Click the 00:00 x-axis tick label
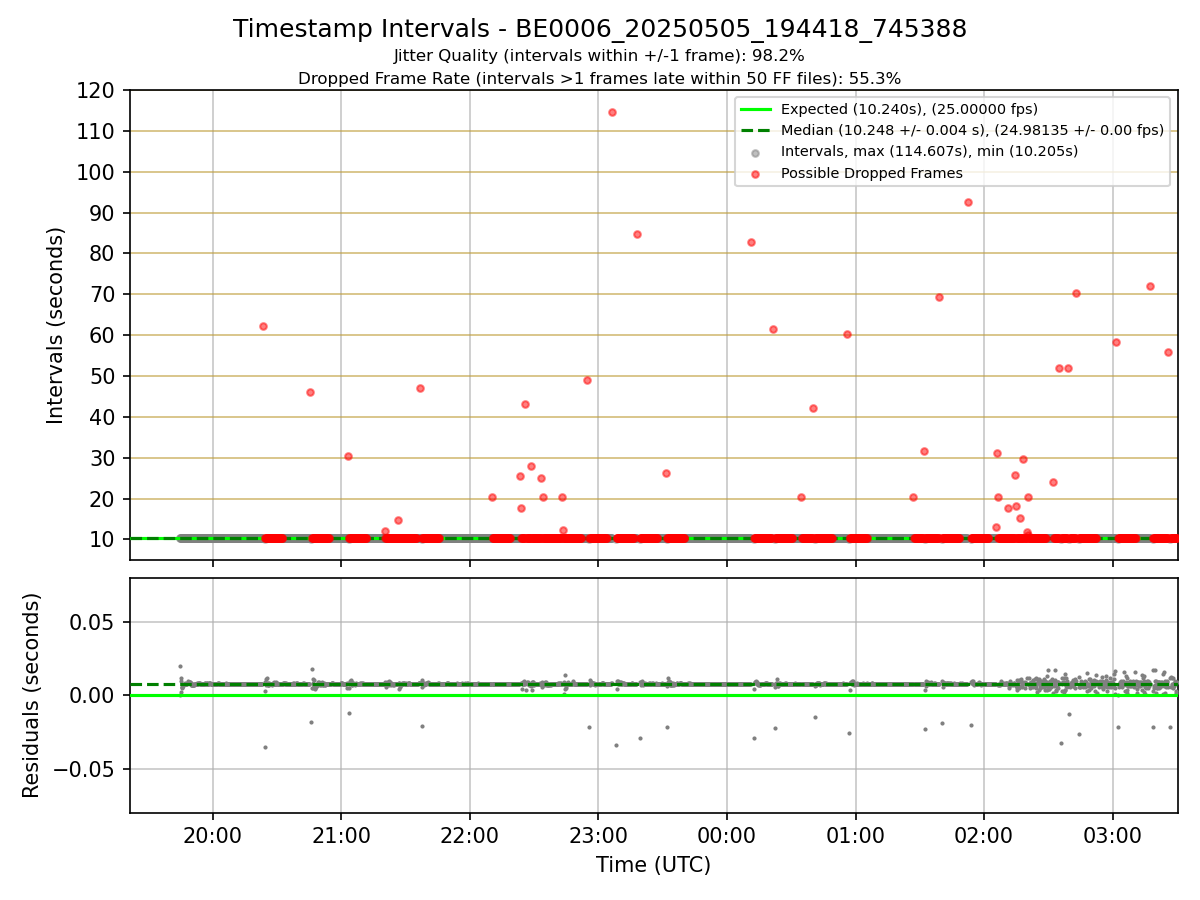 click(727, 834)
